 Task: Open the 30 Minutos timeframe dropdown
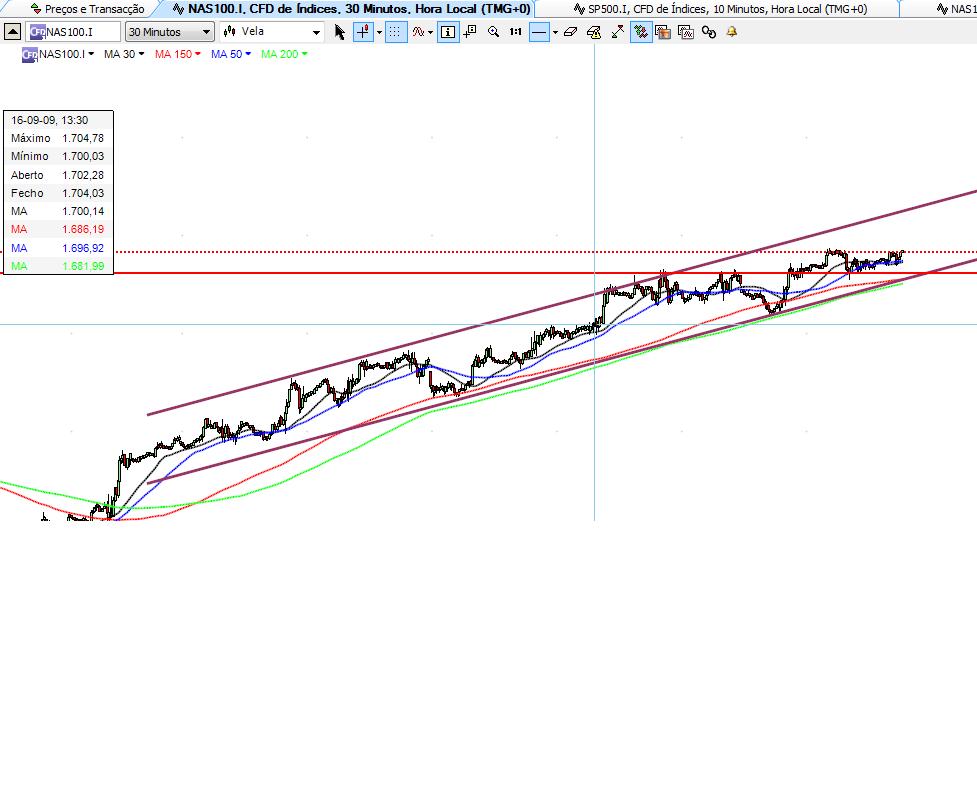pyautogui.click(x=169, y=32)
